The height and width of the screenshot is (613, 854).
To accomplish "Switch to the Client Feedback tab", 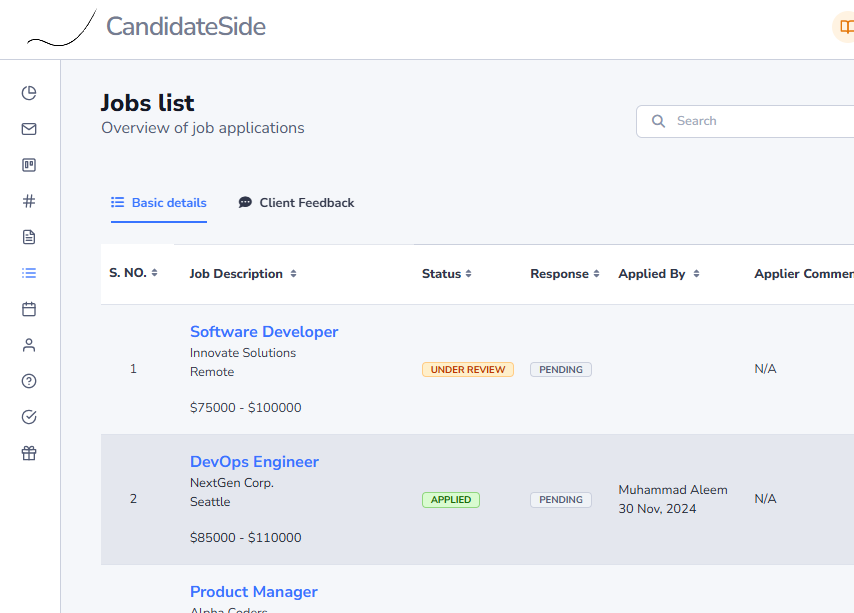I will [296, 203].
